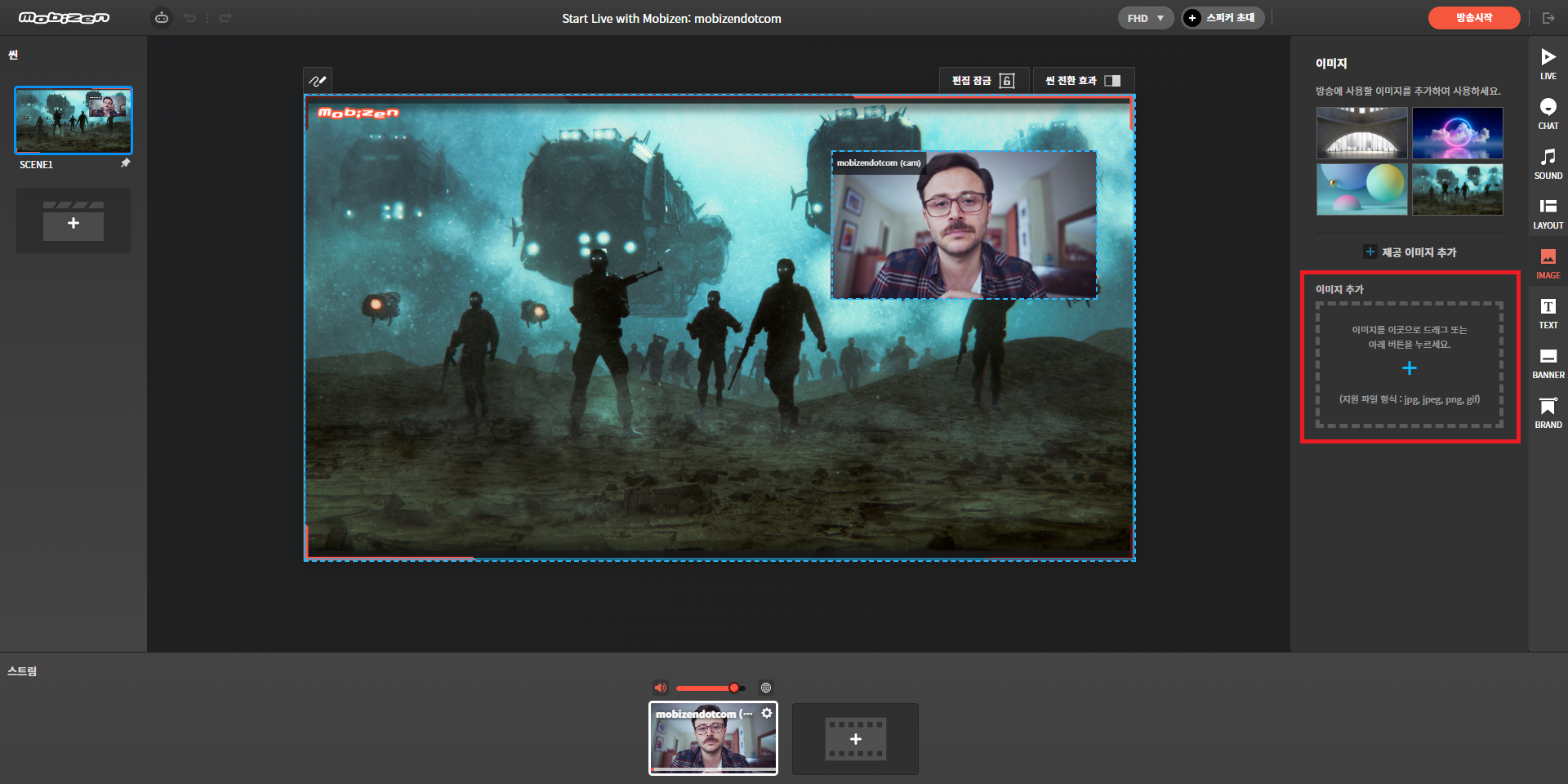The height and width of the screenshot is (784, 1568).
Task: Add a new stream source with the plus card
Action: coord(855,739)
